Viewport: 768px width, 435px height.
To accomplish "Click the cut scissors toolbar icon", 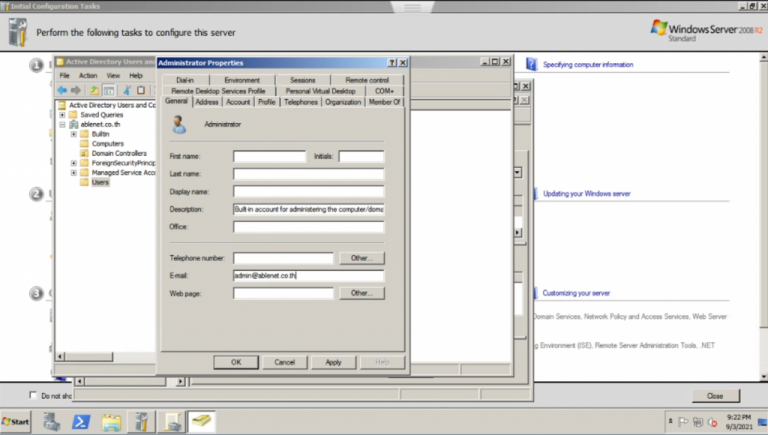I will [127, 90].
